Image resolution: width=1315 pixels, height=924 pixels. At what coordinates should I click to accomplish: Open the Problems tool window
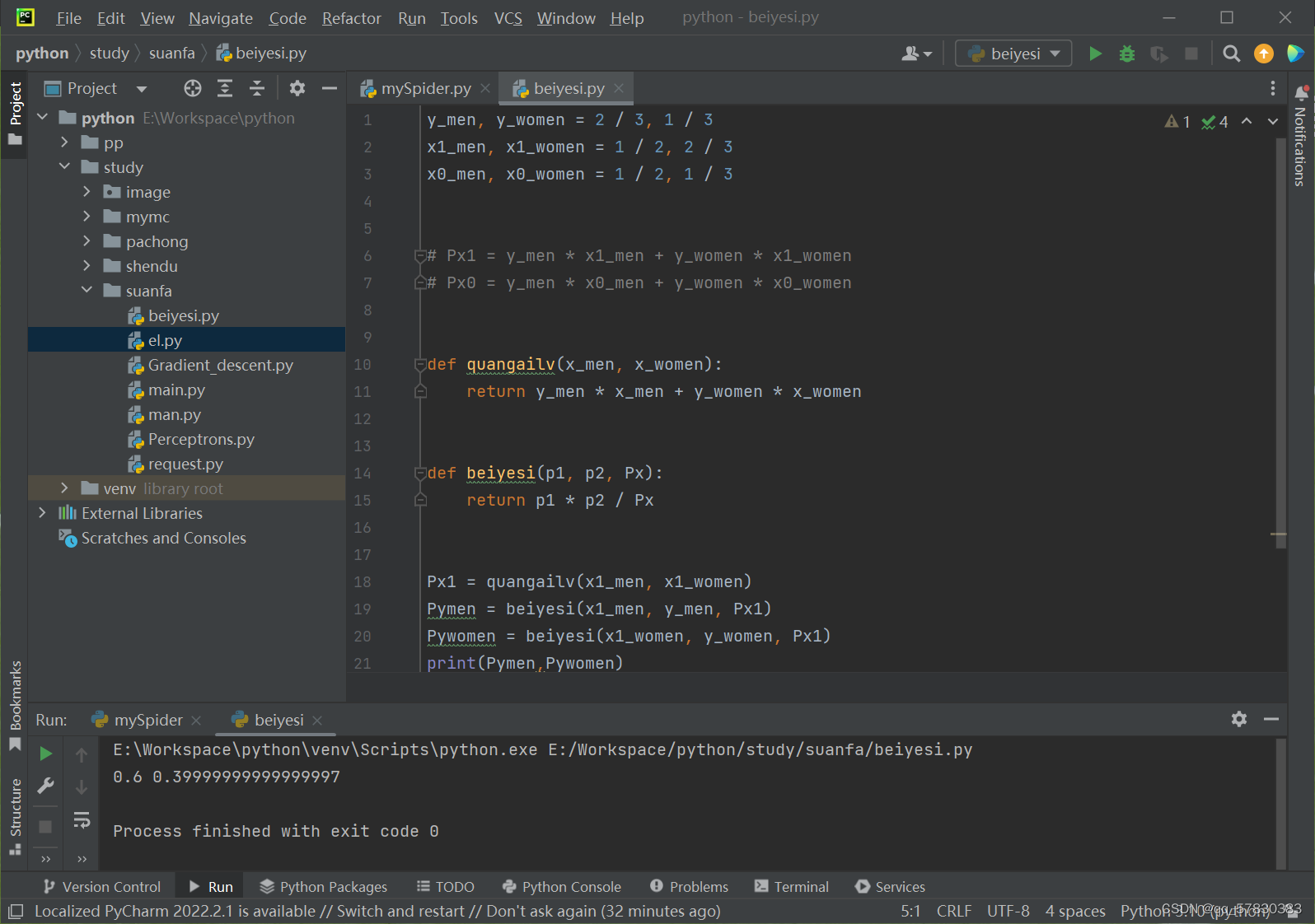(690, 887)
